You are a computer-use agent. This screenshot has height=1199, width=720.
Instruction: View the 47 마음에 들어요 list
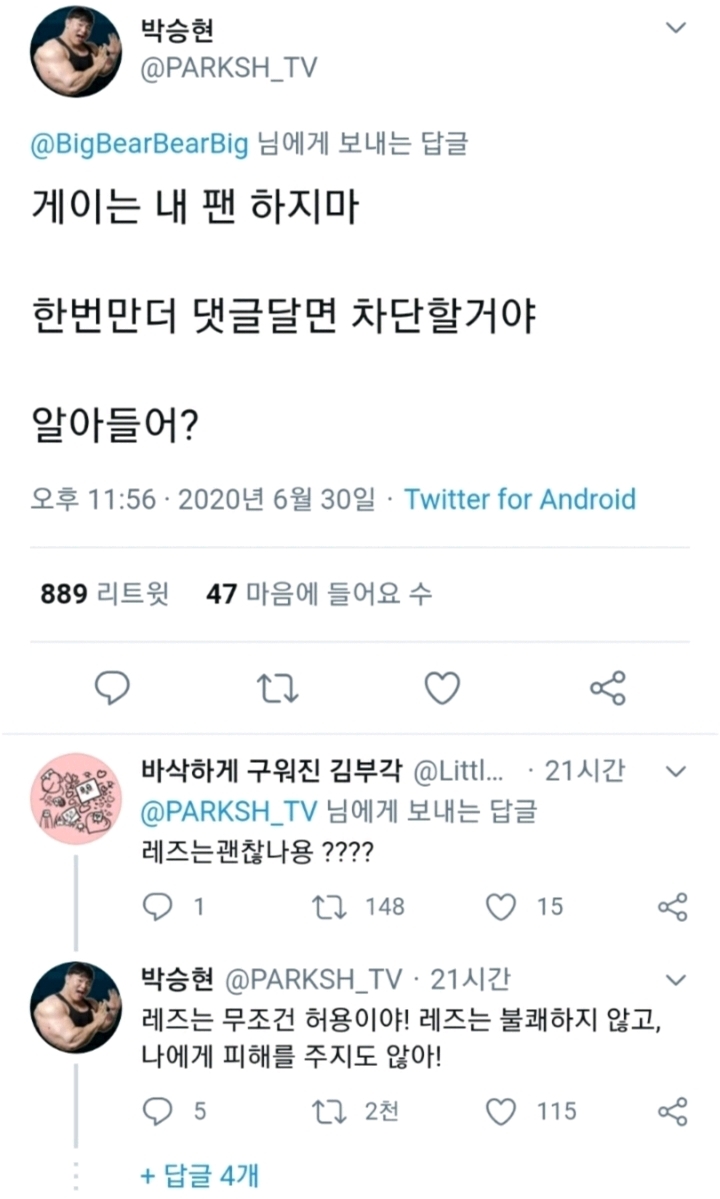[x=318, y=594]
